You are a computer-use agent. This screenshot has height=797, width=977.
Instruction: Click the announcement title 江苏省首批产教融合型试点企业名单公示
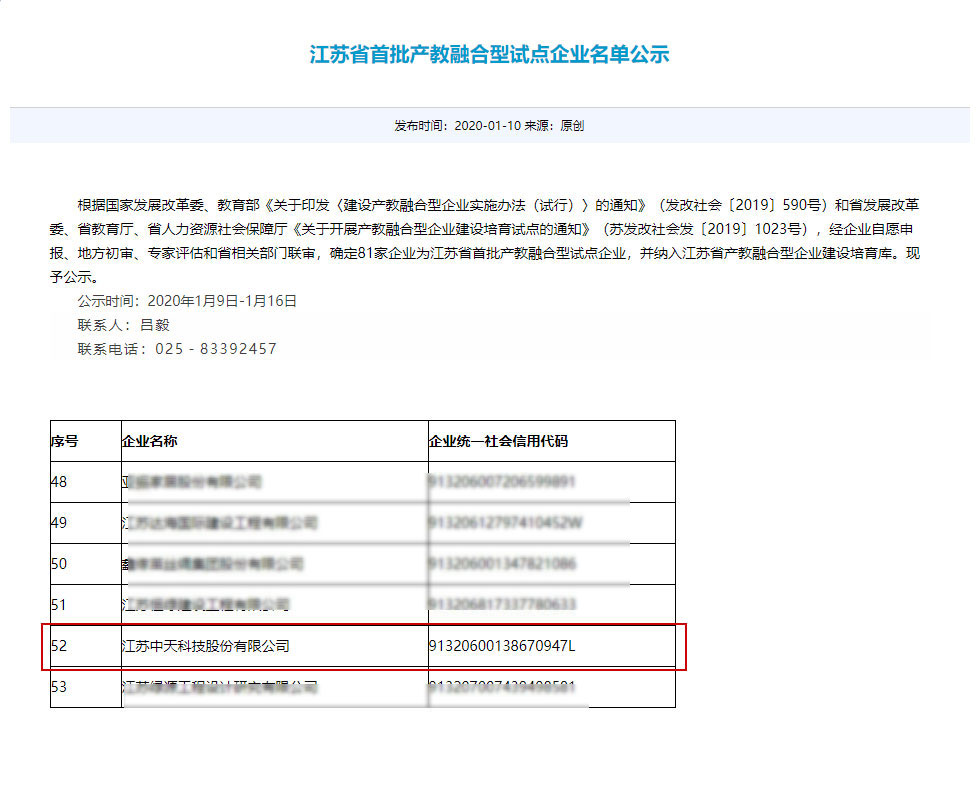487,55
